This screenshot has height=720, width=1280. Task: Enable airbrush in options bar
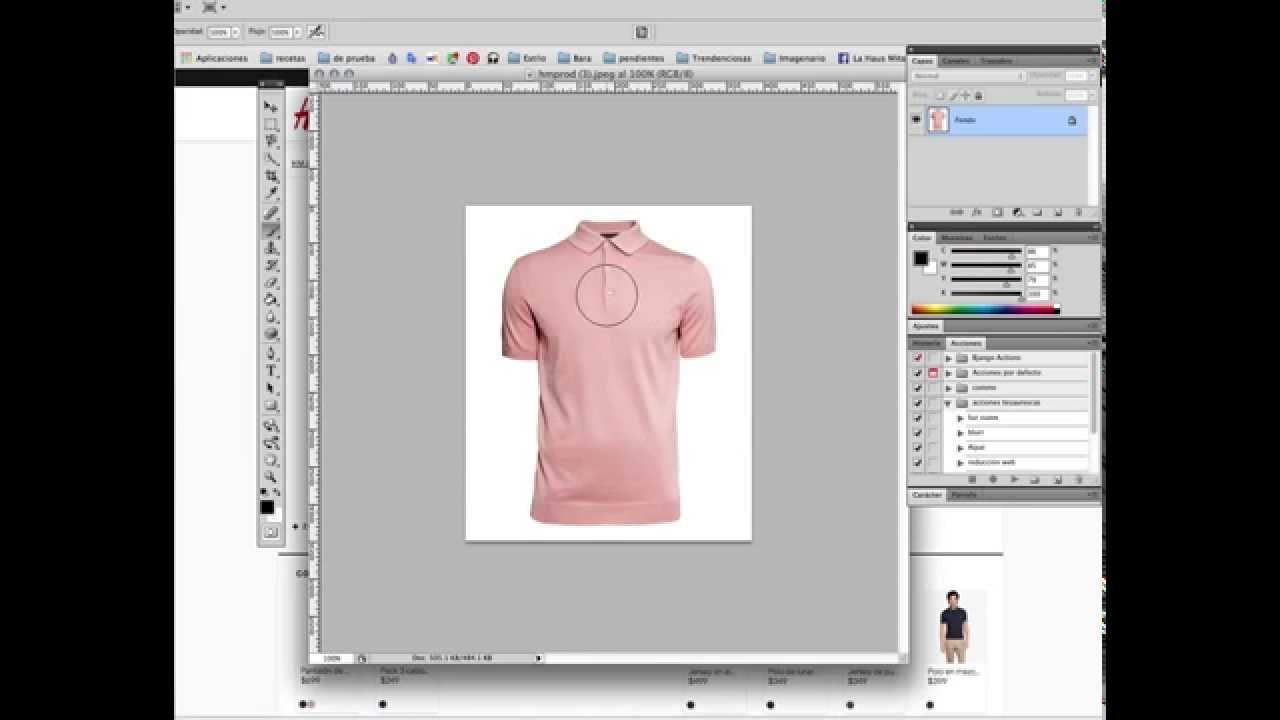pyautogui.click(x=315, y=32)
